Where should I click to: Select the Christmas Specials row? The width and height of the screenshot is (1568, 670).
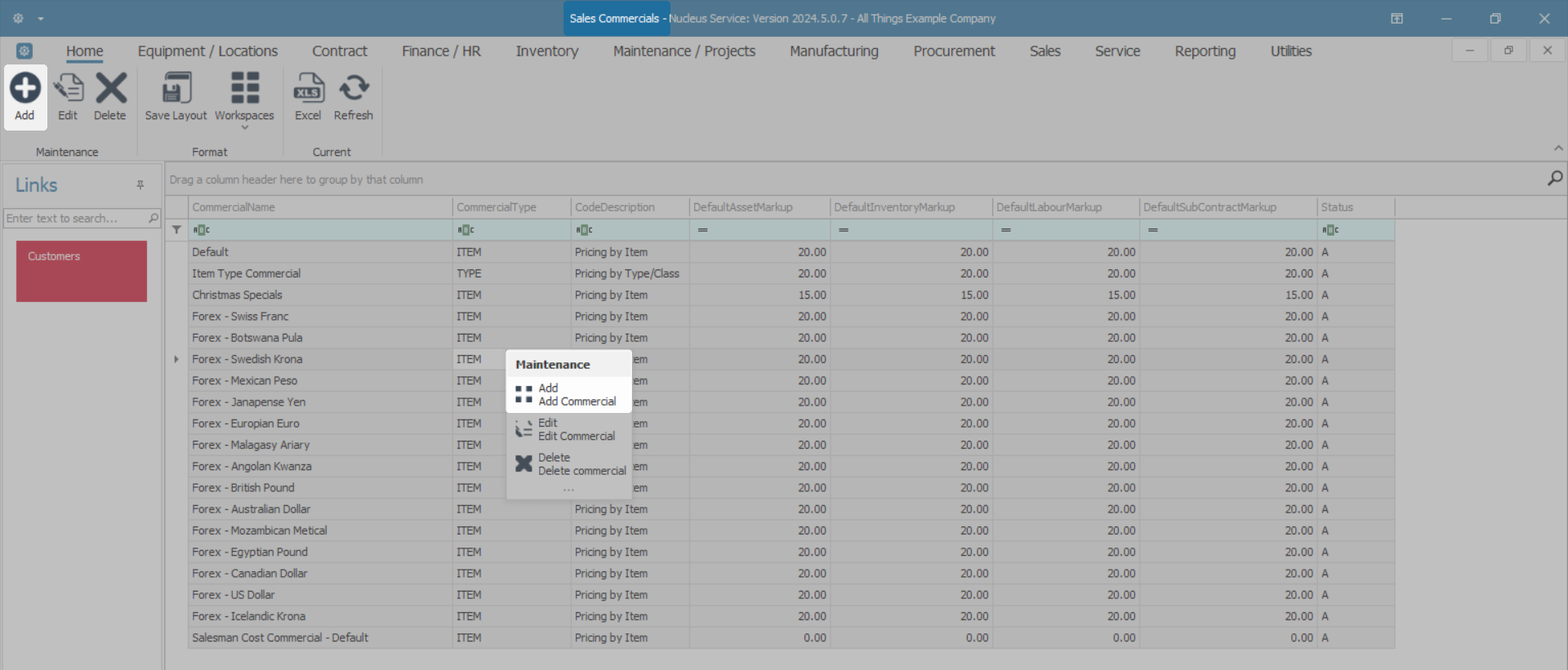tap(791, 295)
